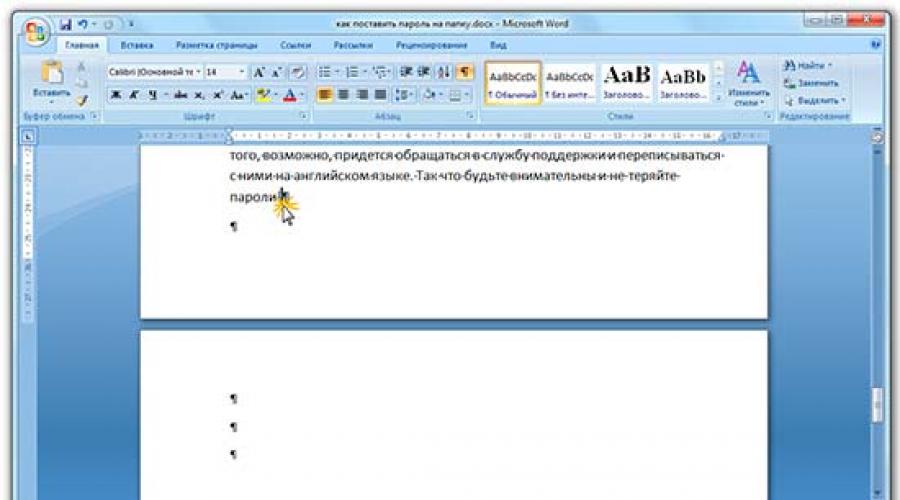Apply Обычный style from gallery
The width and height of the screenshot is (900, 500).
point(513,83)
